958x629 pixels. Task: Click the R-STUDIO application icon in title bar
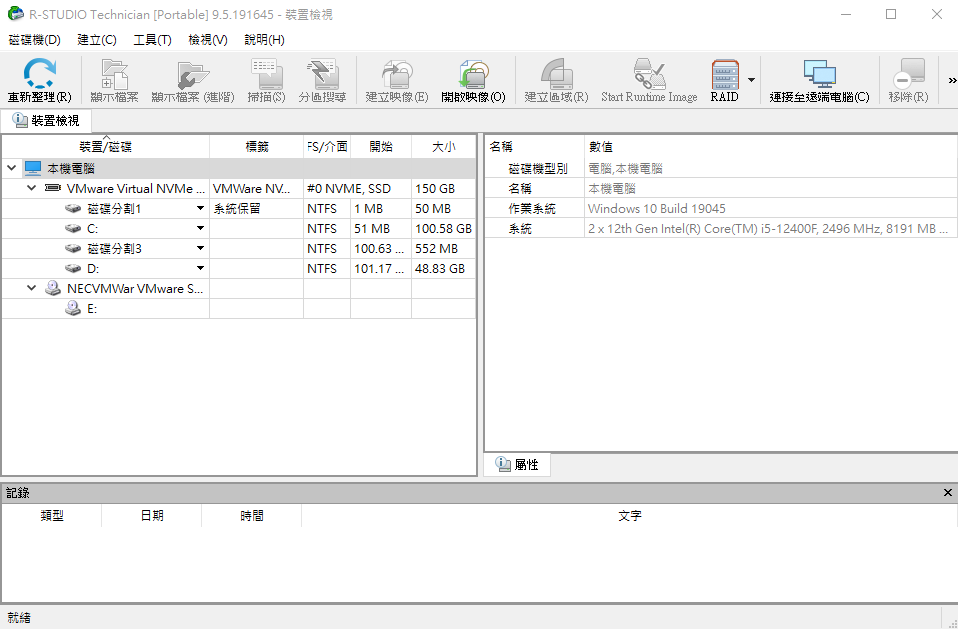tap(15, 13)
